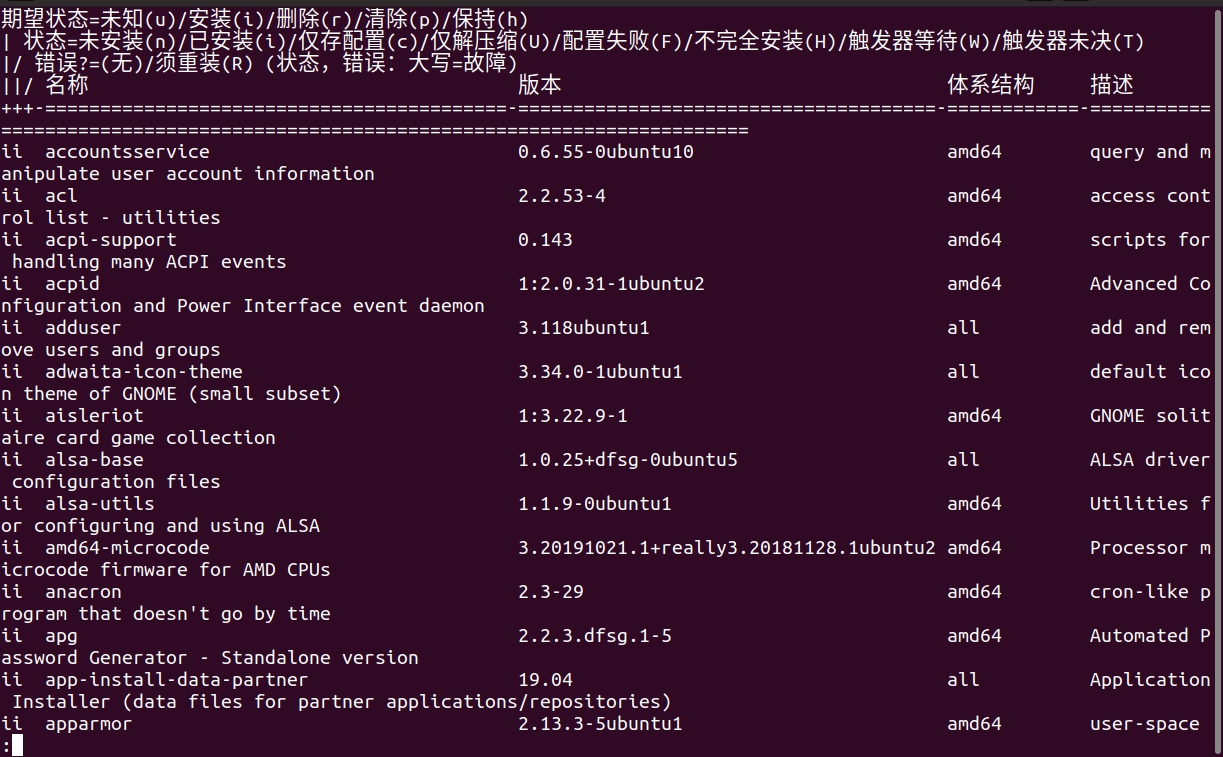Viewport: 1223px width, 757px height.
Task: Click the apg package name
Action: (x=61, y=636)
